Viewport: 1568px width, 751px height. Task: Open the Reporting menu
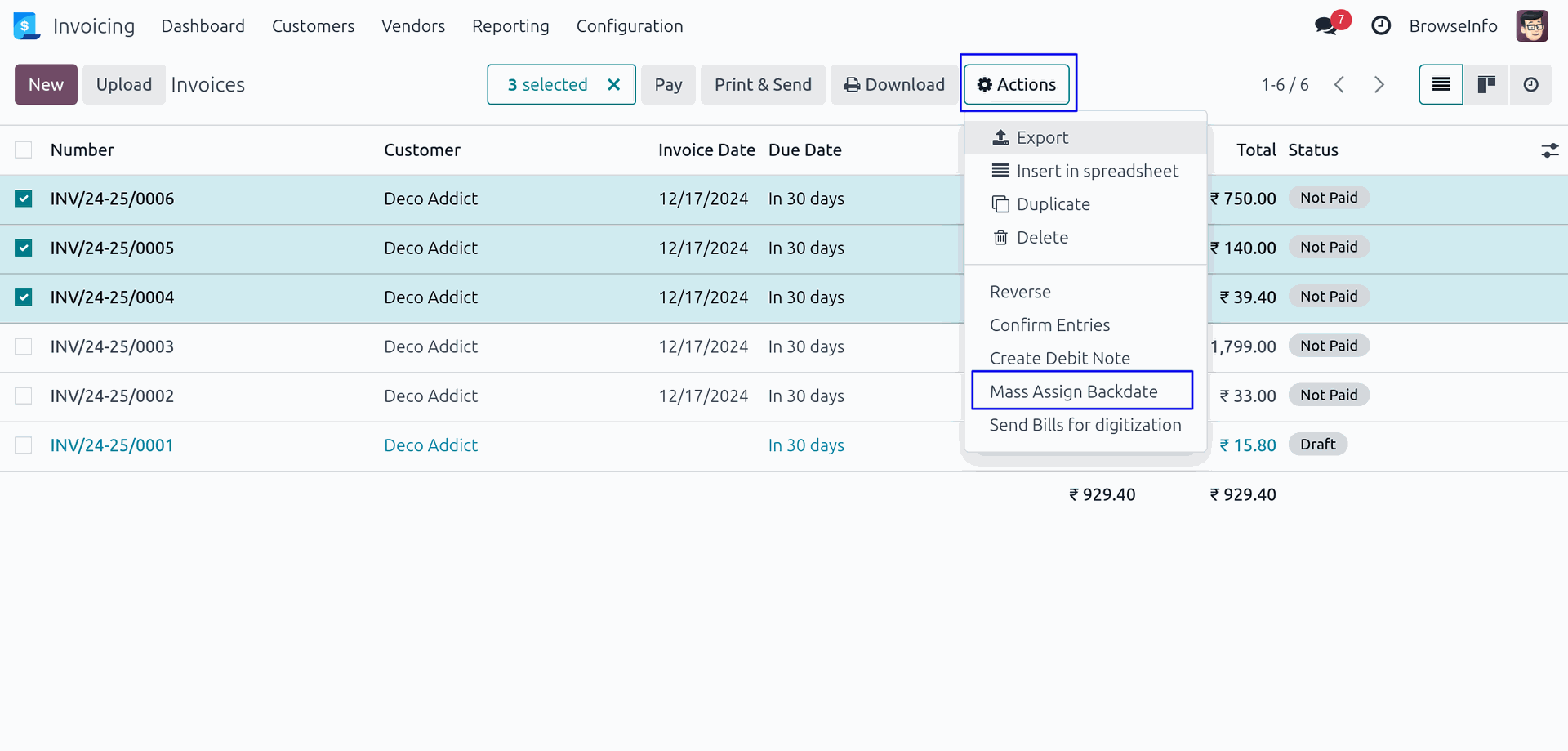[x=510, y=26]
